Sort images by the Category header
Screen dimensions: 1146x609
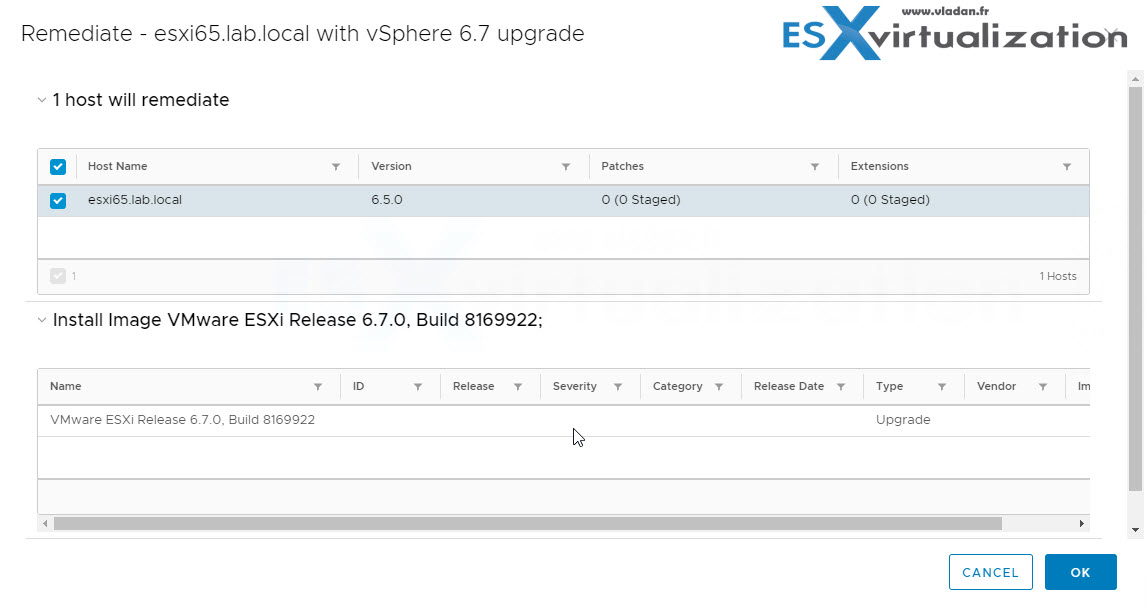click(678, 386)
